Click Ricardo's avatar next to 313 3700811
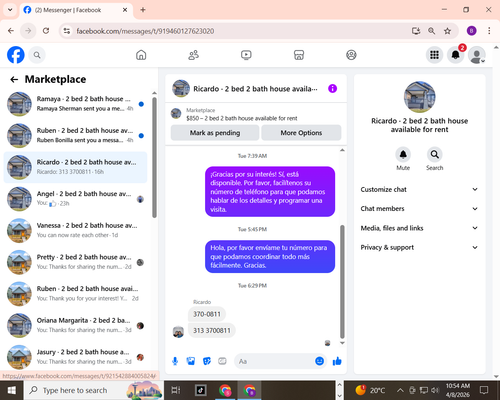 tap(178, 332)
